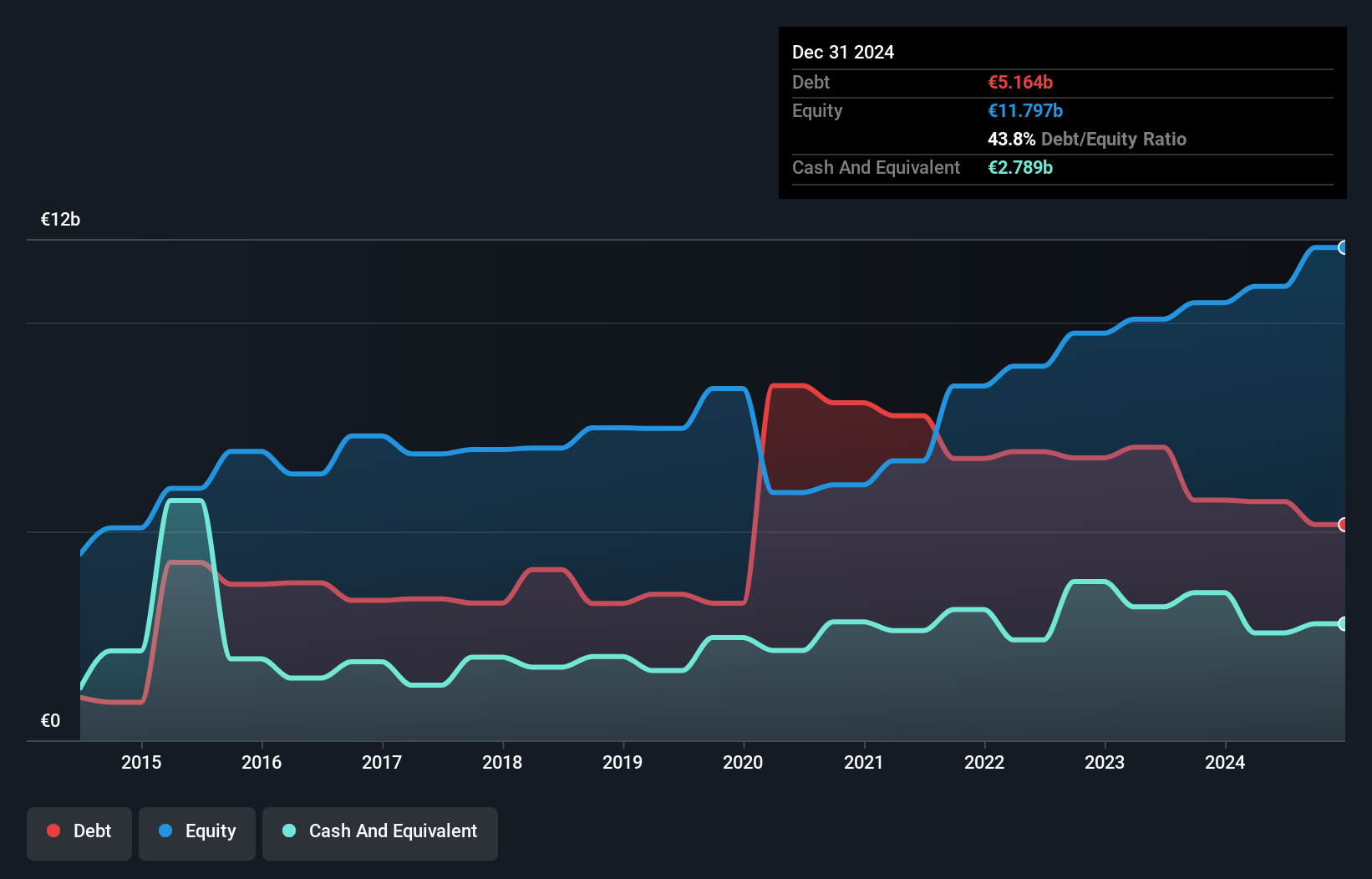Select the 2018 axis label
The width and height of the screenshot is (1372, 879).
pos(502,762)
